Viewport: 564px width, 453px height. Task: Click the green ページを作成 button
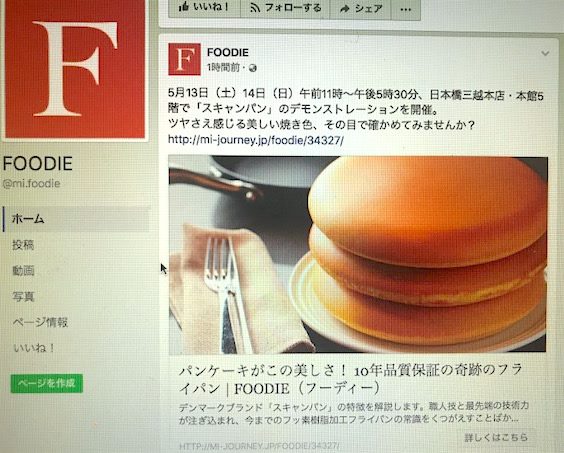click(47, 384)
